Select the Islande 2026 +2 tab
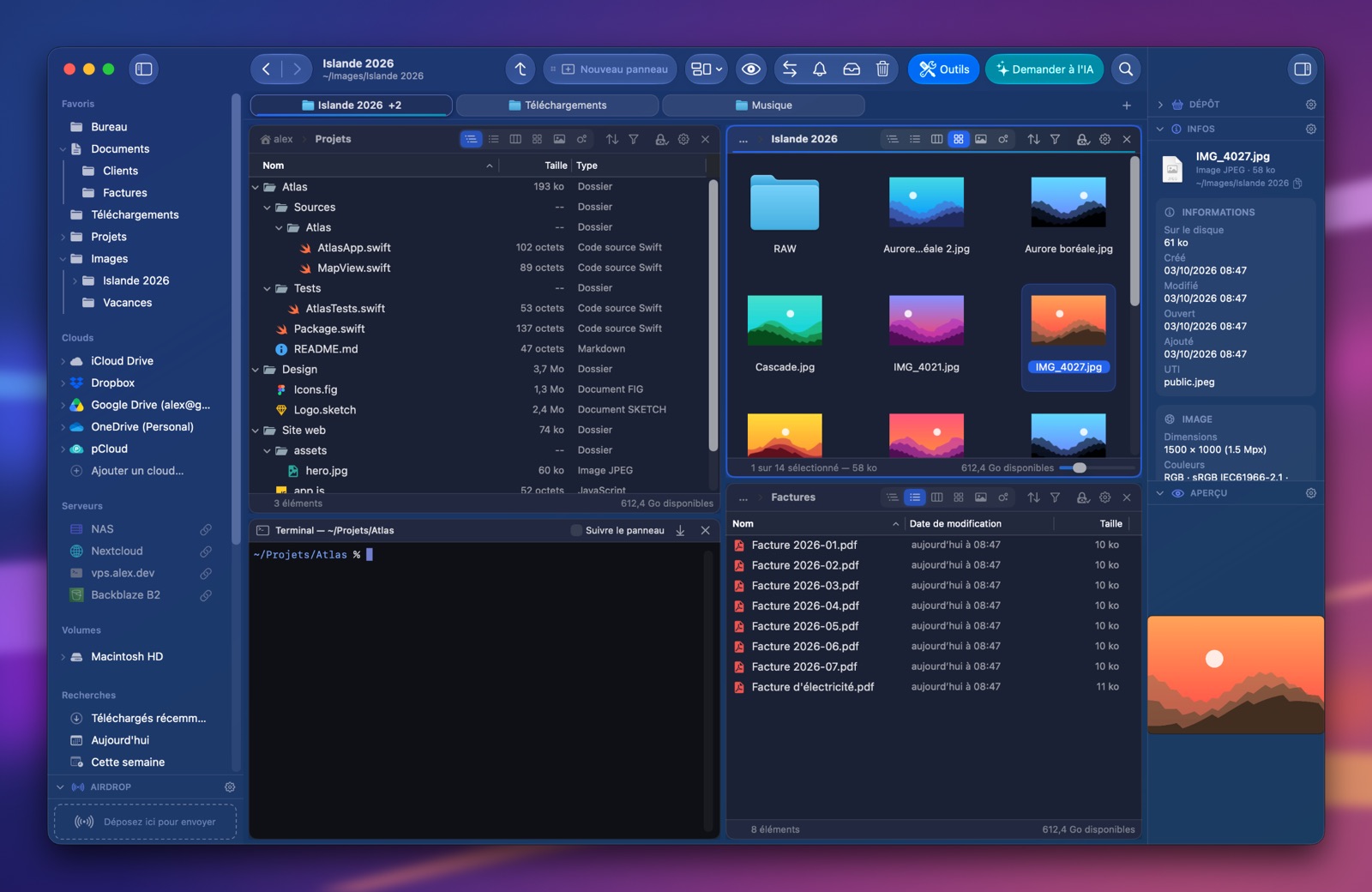1372x892 pixels. point(352,105)
